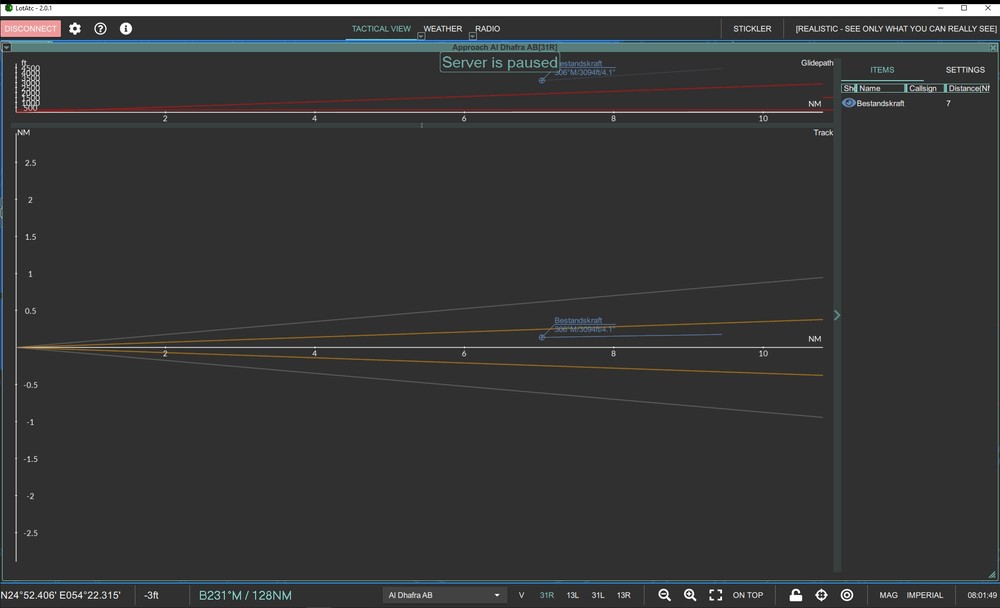Open the ITEMS tab
Image resolution: width=1000 pixels, height=608 pixels.
[882, 70]
